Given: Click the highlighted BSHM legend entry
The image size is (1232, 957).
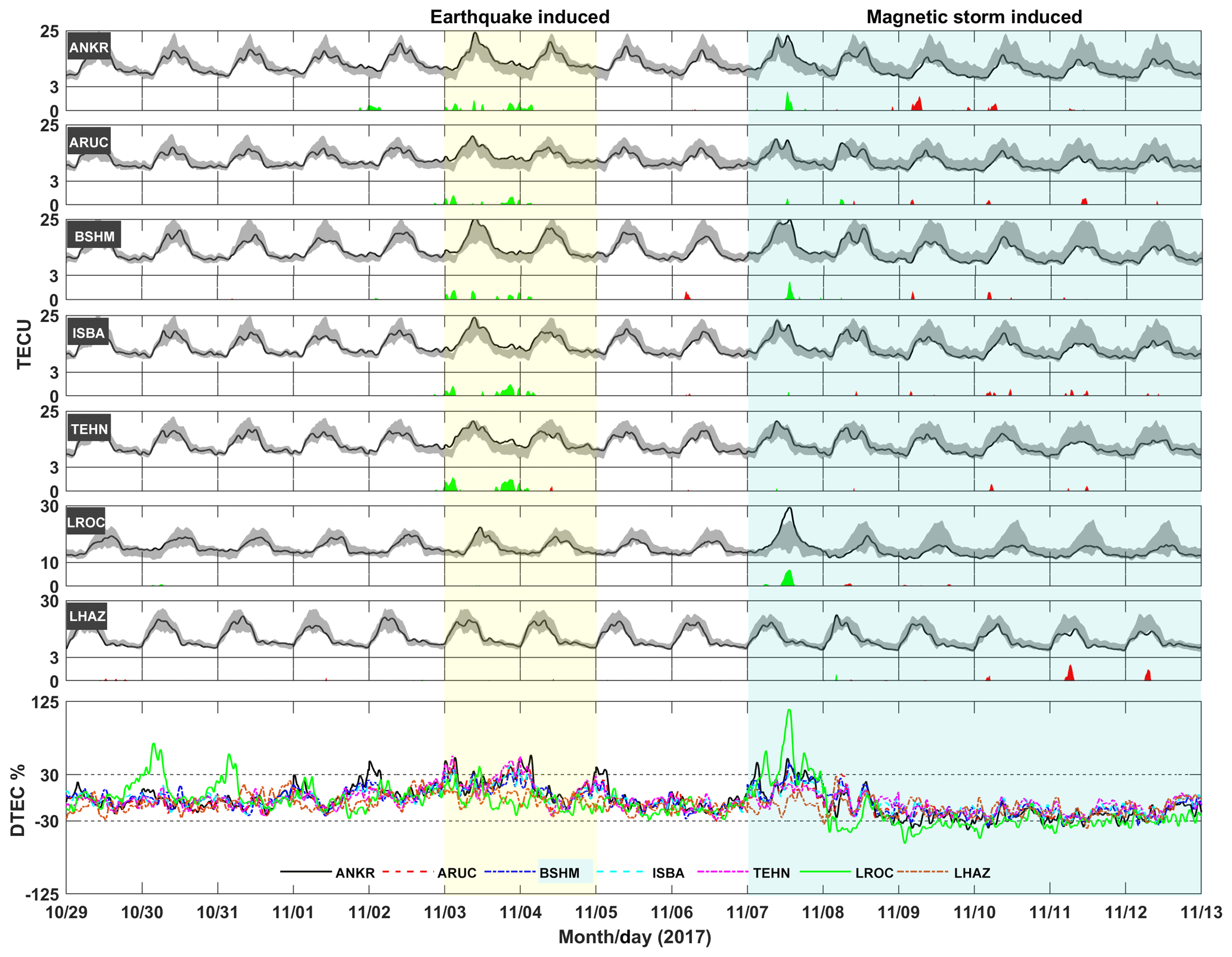Looking at the screenshot, I should pyautogui.click(x=559, y=873).
